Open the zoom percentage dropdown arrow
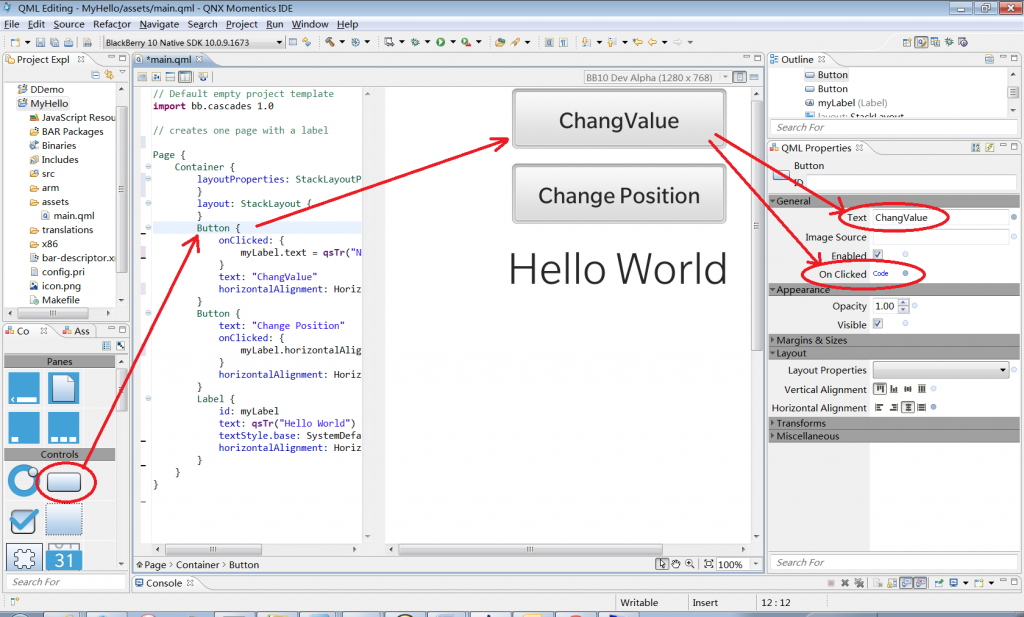The image size is (1024, 617). tap(756, 564)
